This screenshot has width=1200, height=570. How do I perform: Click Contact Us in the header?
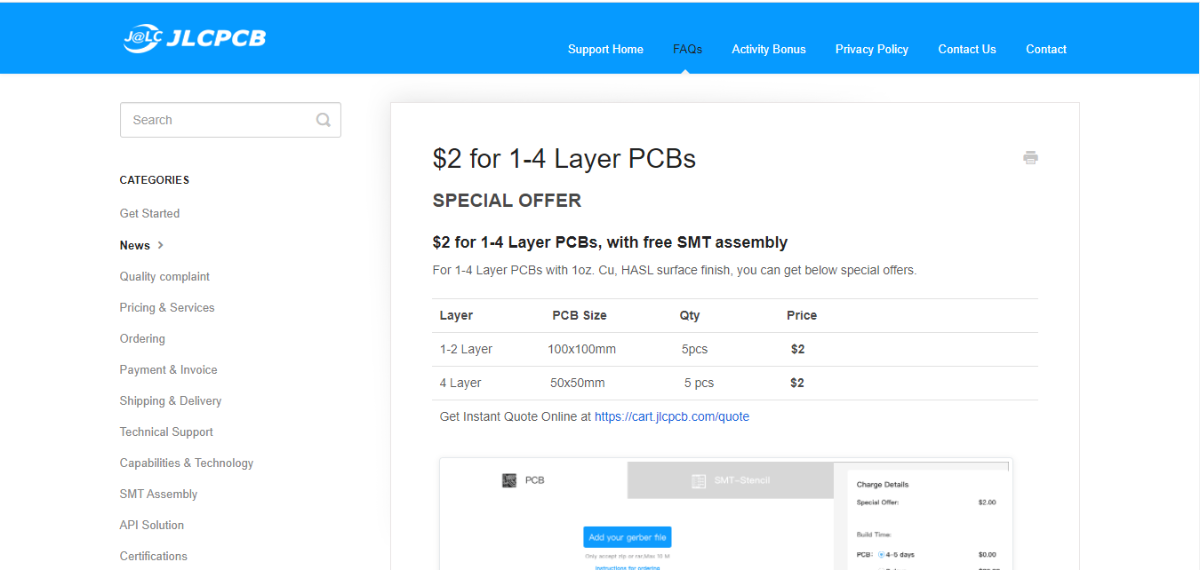[x=967, y=49]
